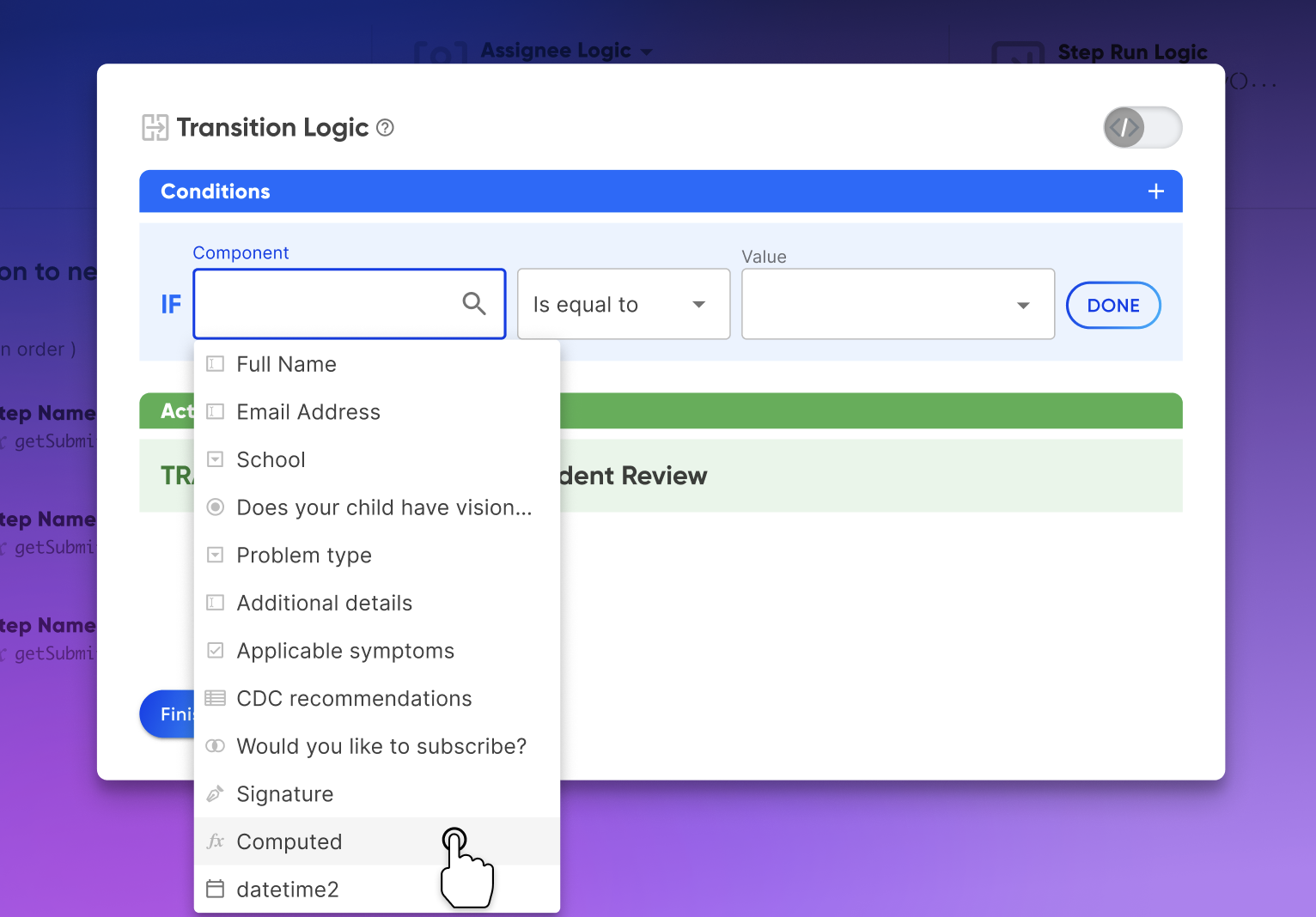The height and width of the screenshot is (917, 1316).
Task: Click the calendar icon beside datetime2
Action: (x=216, y=890)
